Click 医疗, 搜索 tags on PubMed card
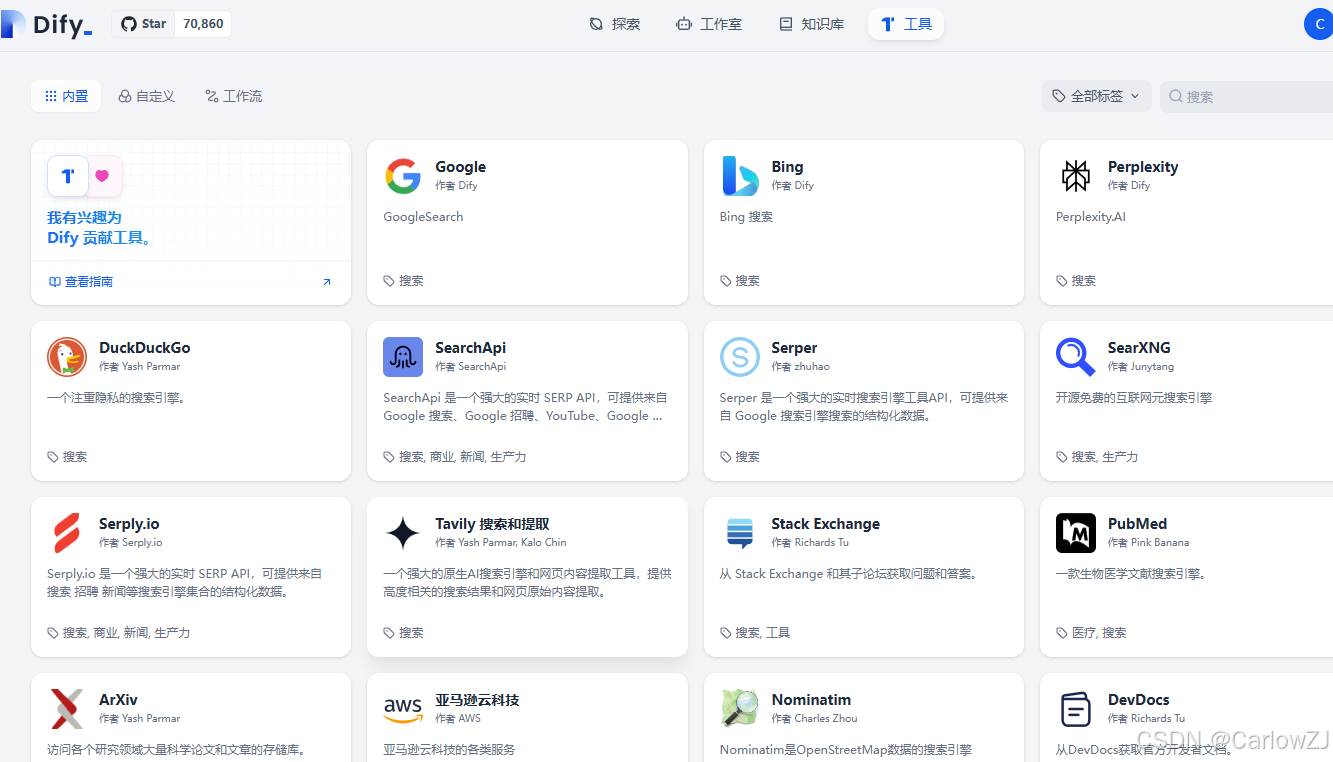Screen dimensions: 1333x762 coord(1099,633)
